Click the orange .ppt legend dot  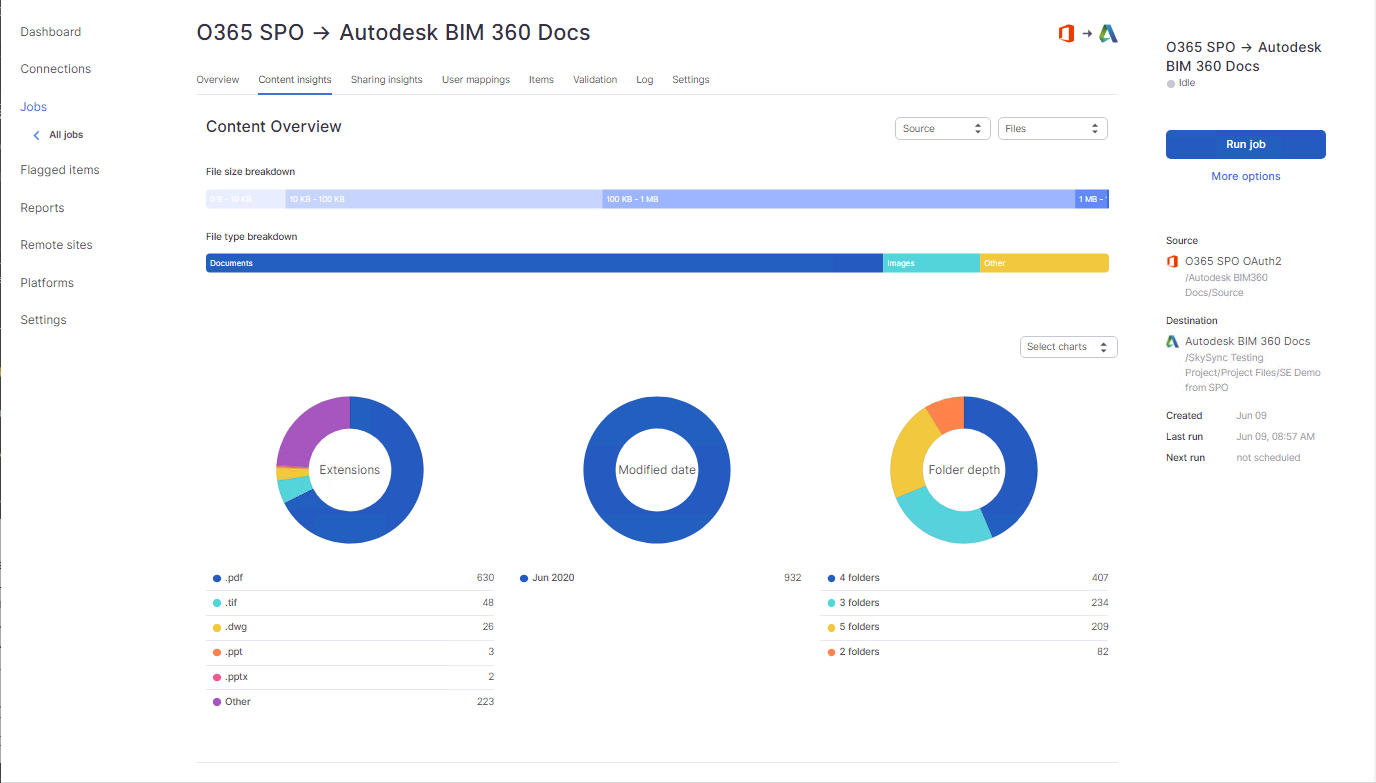coord(217,652)
